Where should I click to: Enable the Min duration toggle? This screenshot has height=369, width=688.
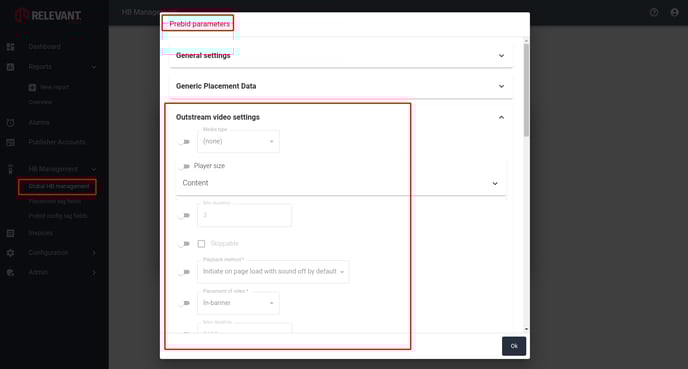(x=184, y=215)
